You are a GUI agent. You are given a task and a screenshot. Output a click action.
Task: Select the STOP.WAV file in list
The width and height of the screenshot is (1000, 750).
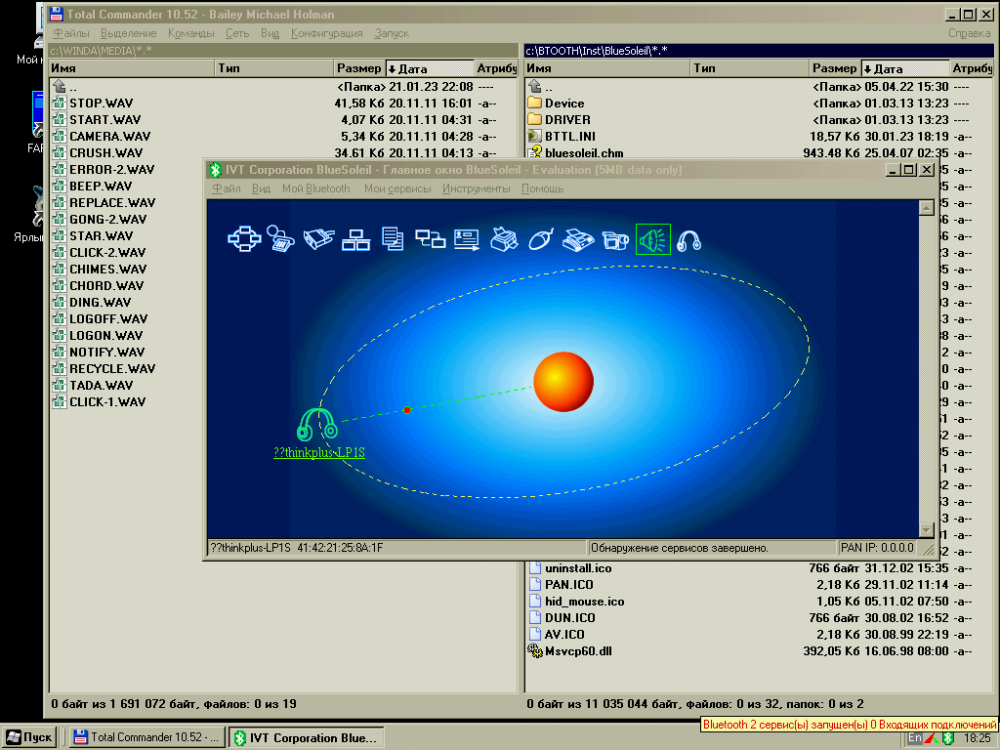[x=100, y=103]
